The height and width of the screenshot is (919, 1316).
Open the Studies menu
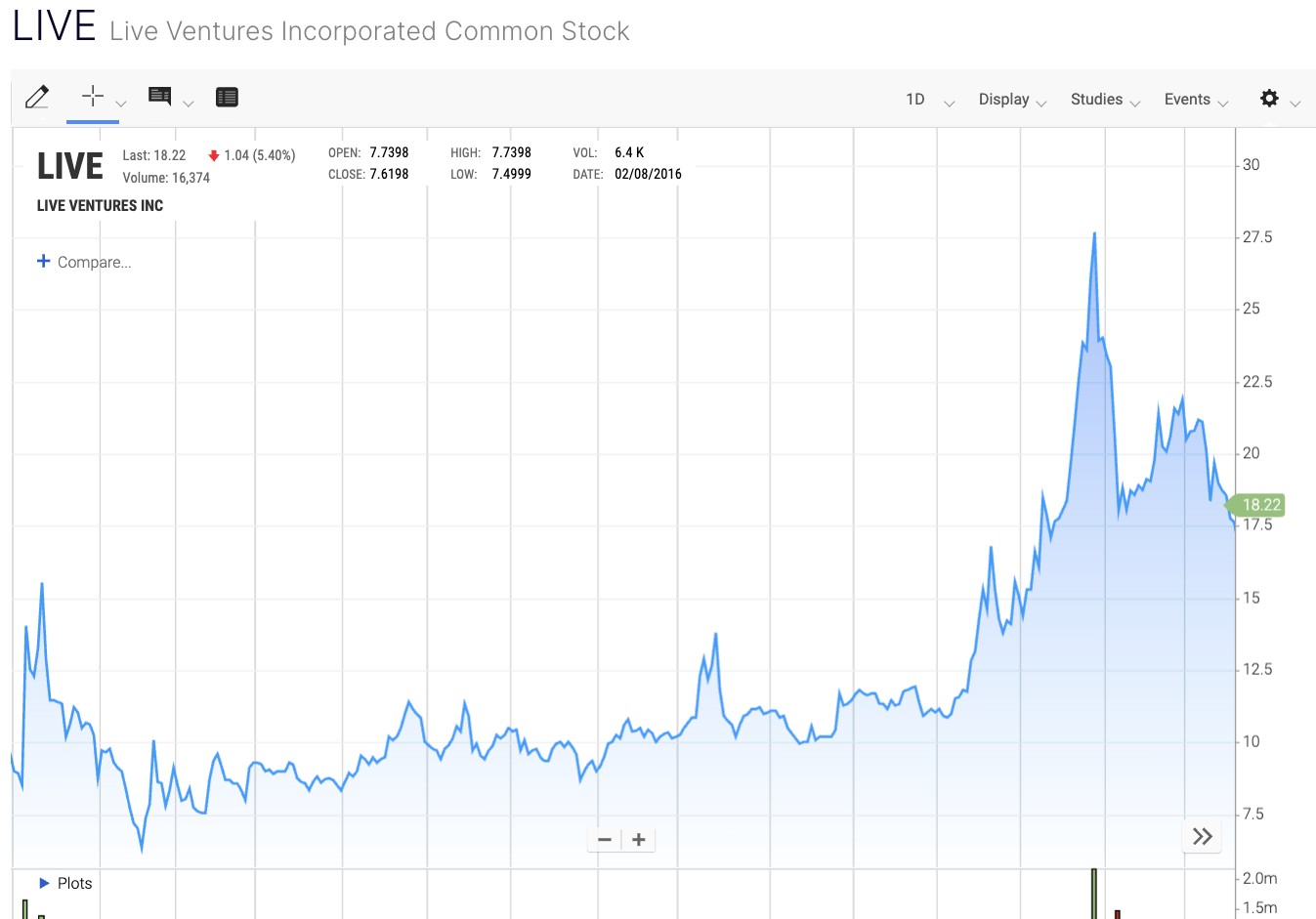point(1105,100)
